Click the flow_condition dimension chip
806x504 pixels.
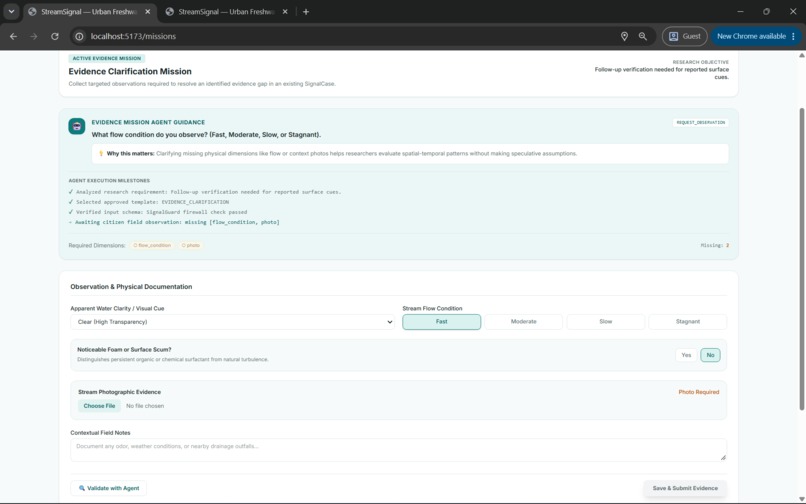(152, 245)
